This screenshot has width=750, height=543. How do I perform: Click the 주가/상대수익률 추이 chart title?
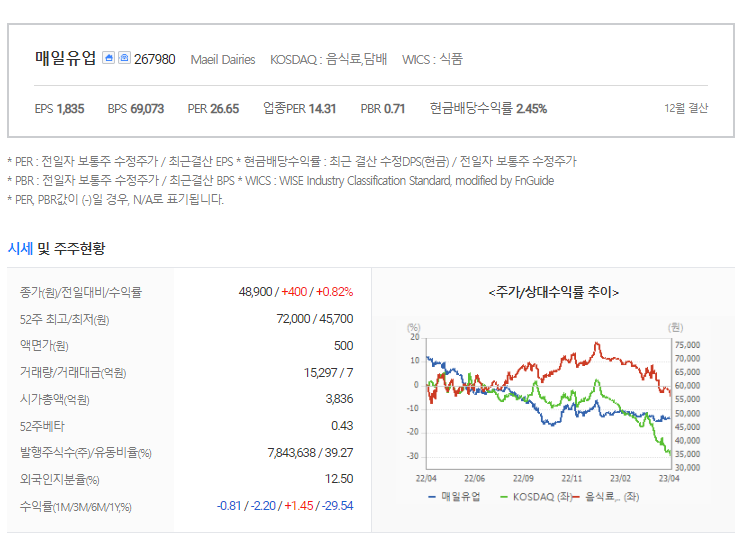pos(553,292)
